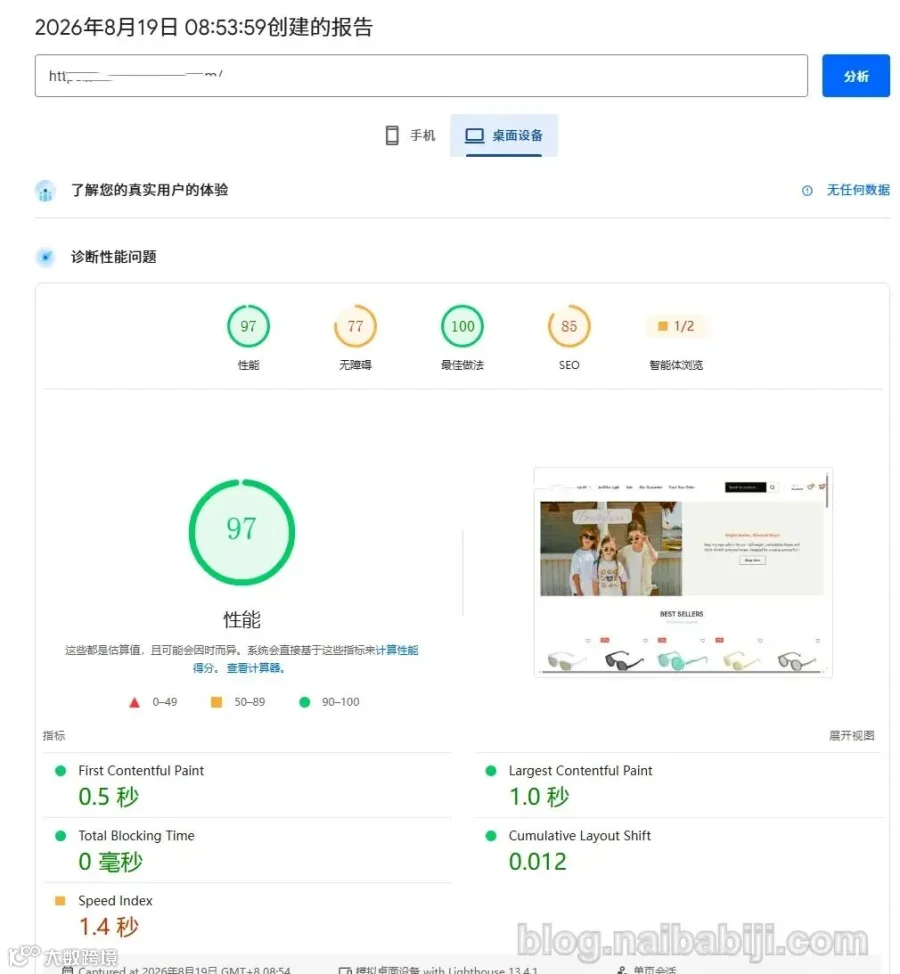Viewport: 900px width, 974px height.
Task: Click the 诊断性能问题 section icon
Action: (x=45, y=257)
